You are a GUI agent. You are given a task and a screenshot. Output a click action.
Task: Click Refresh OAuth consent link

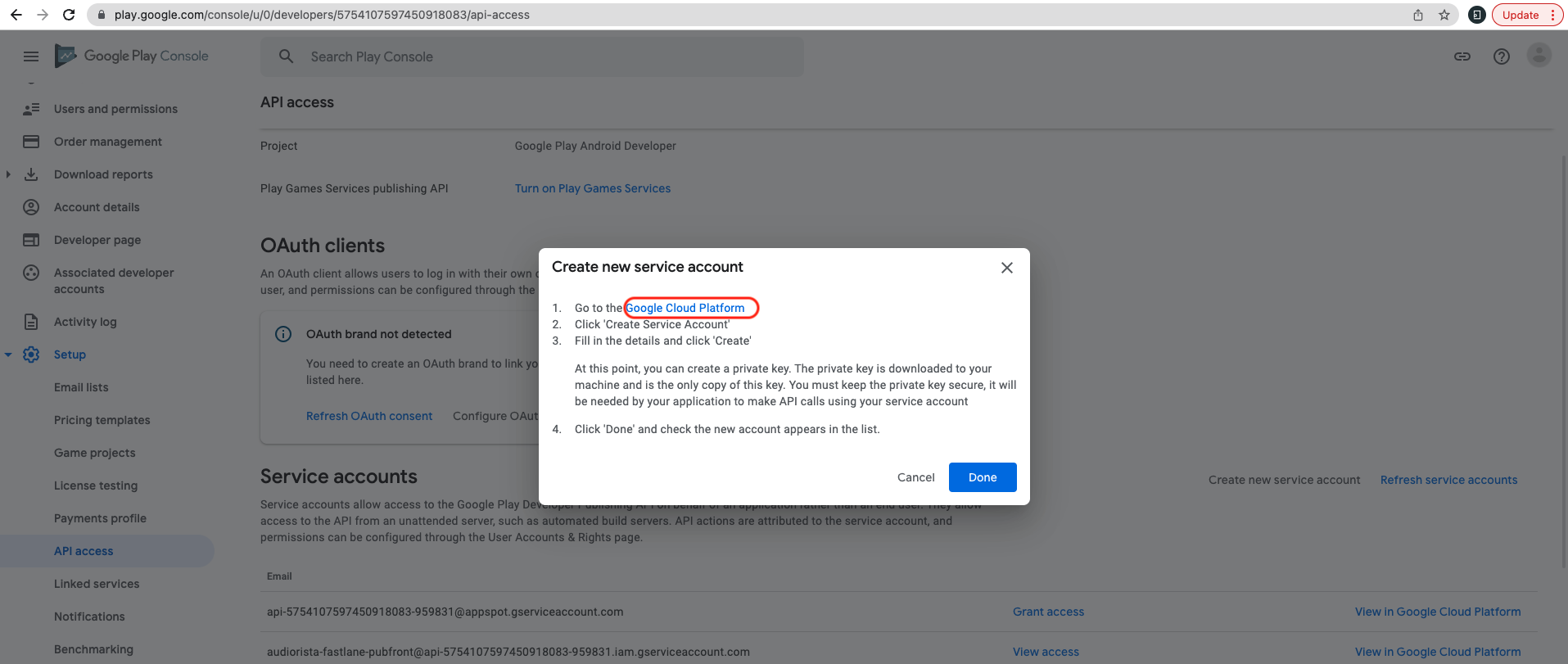pyautogui.click(x=369, y=416)
